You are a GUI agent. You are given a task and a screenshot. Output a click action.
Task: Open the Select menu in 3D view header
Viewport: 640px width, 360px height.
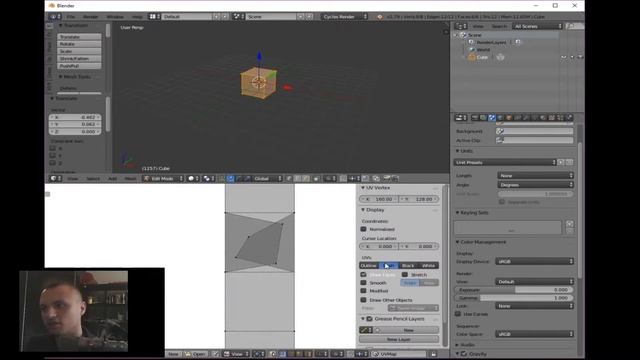point(93,178)
